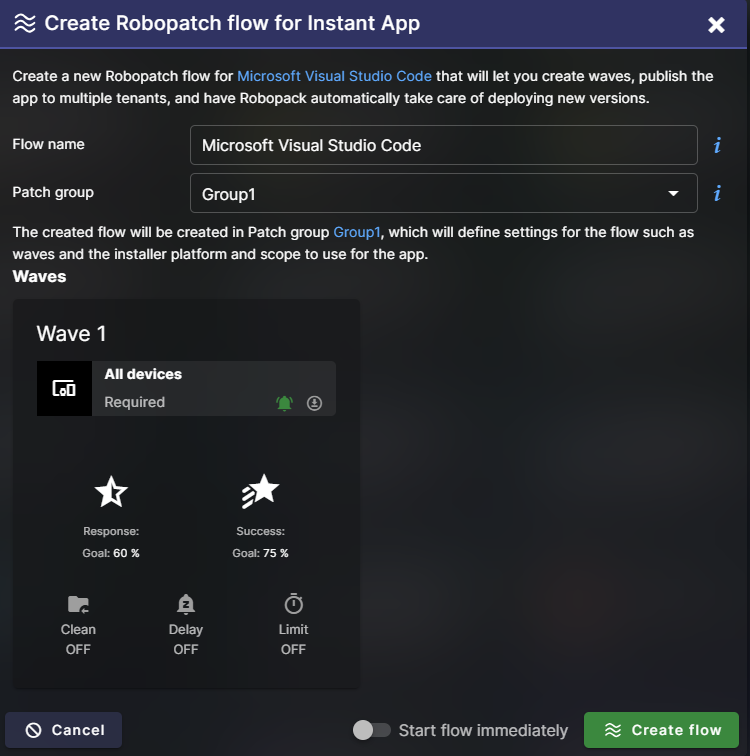Click the All devices label
The height and width of the screenshot is (756, 750).
tap(143, 374)
